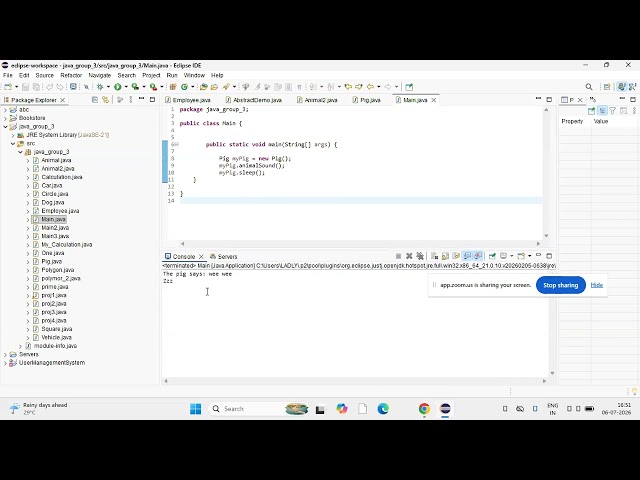Click the Windows Start button
The height and width of the screenshot is (480, 640).
(196, 409)
